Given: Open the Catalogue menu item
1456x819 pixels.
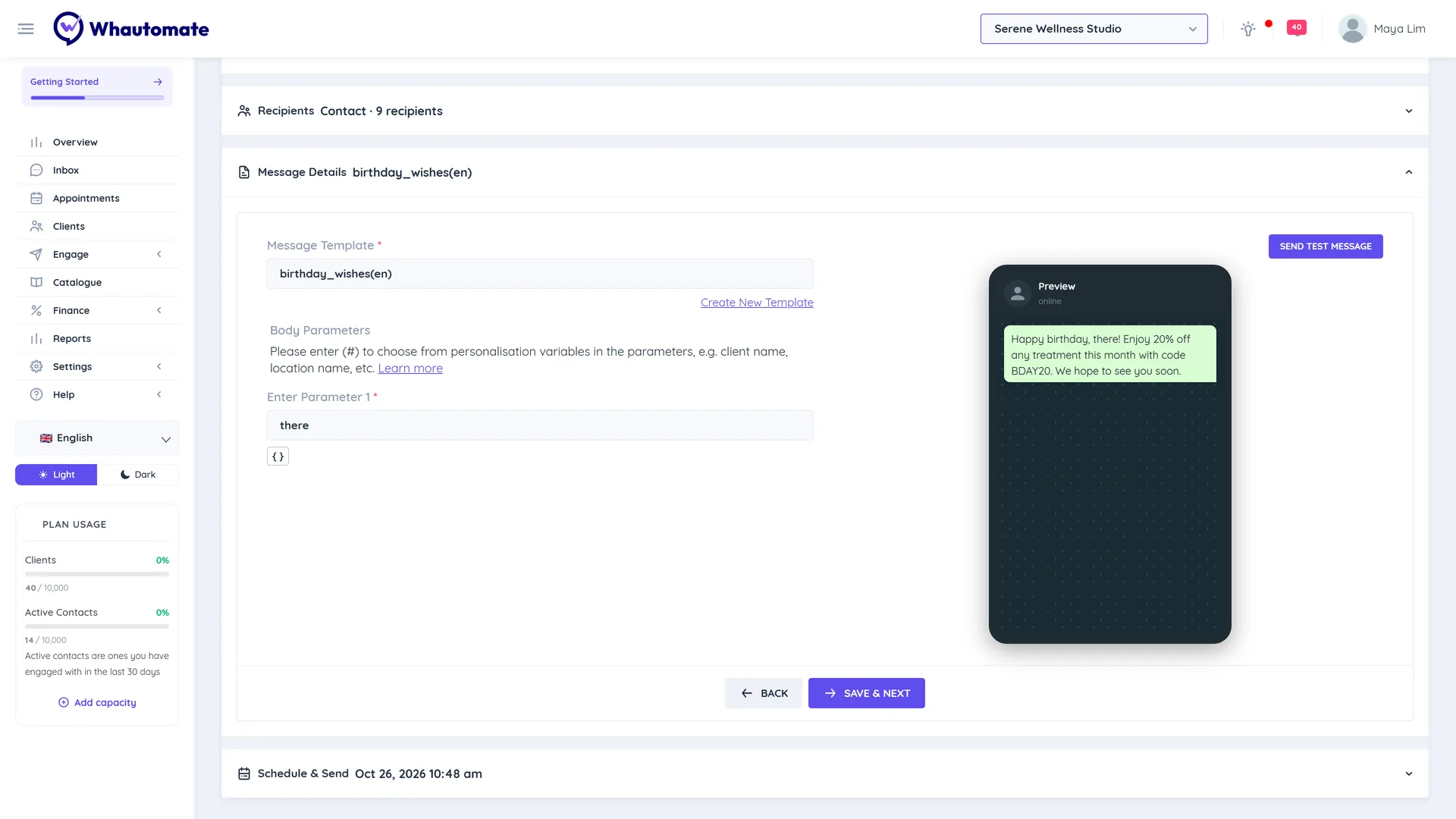Looking at the screenshot, I should coord(97,283).
